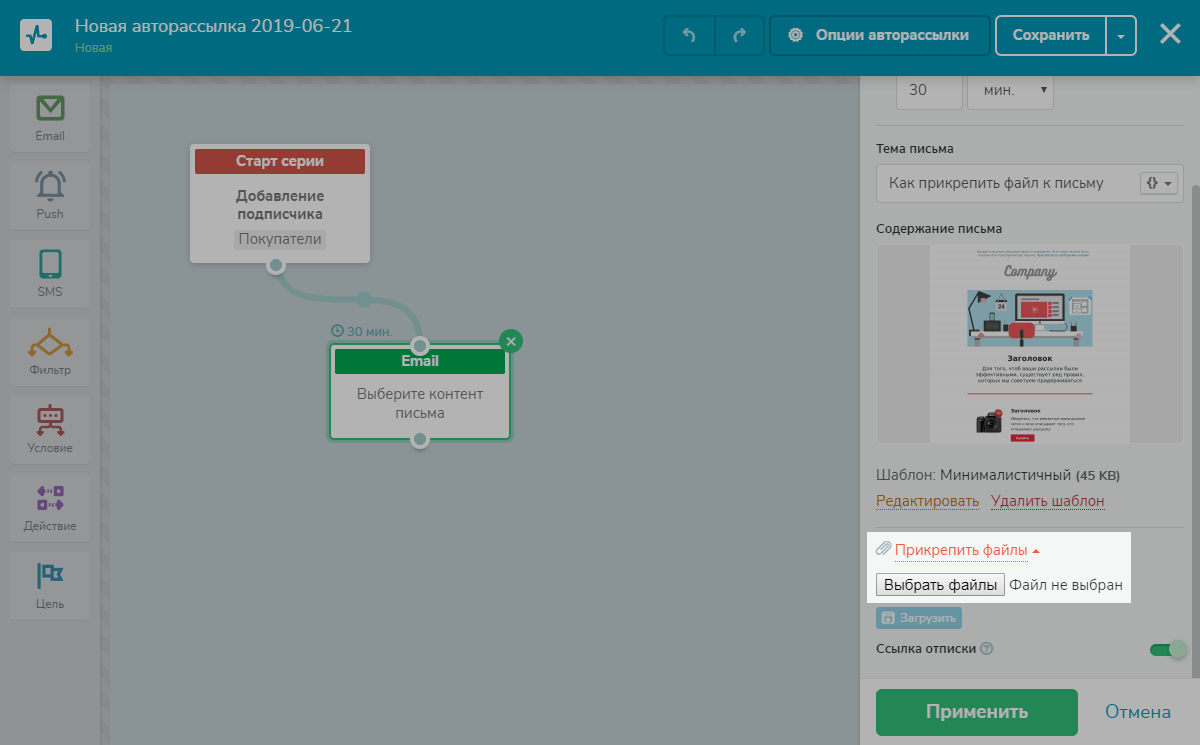Expand the Сохранить split-button arrow

tap(1121, 35)
